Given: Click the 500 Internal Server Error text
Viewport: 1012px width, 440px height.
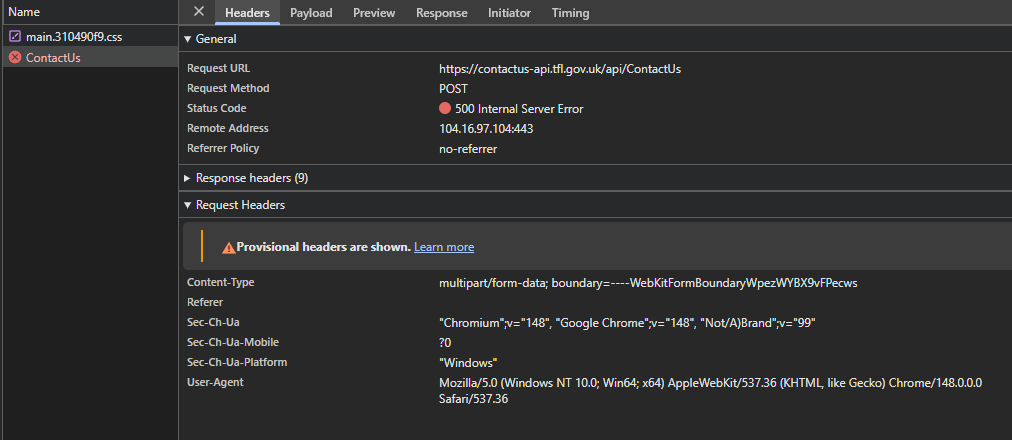Looking at the screenshot, I should 519,109.
